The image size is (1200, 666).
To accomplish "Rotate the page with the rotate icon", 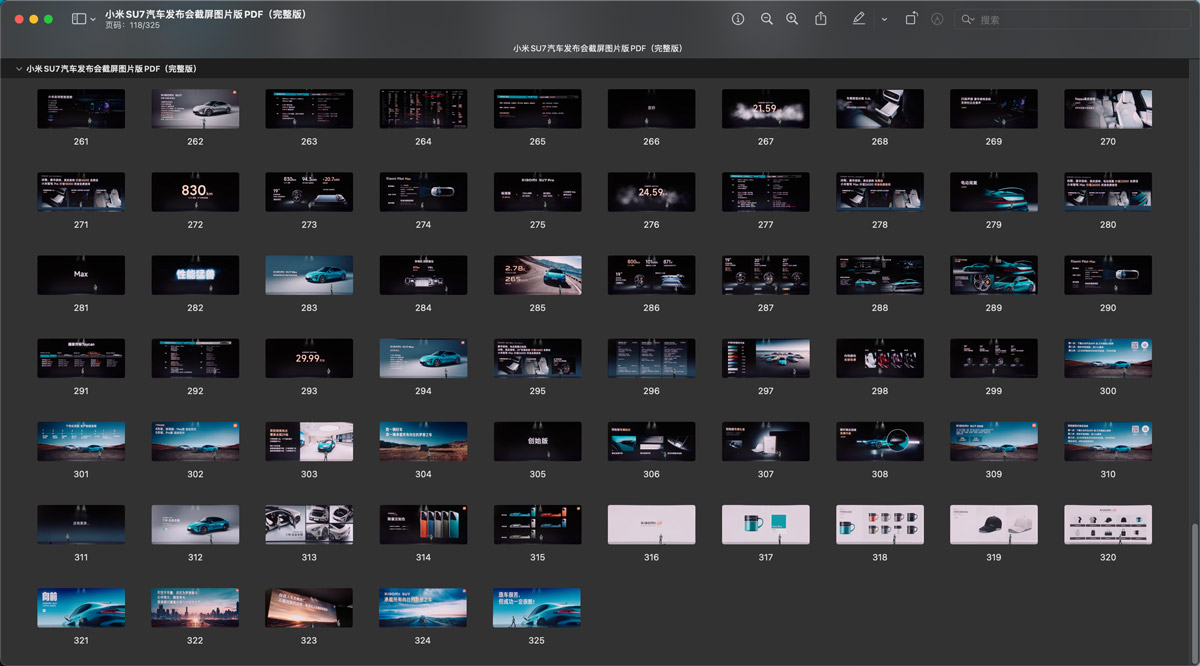I will pyautogui.click(x=911, y=19).
